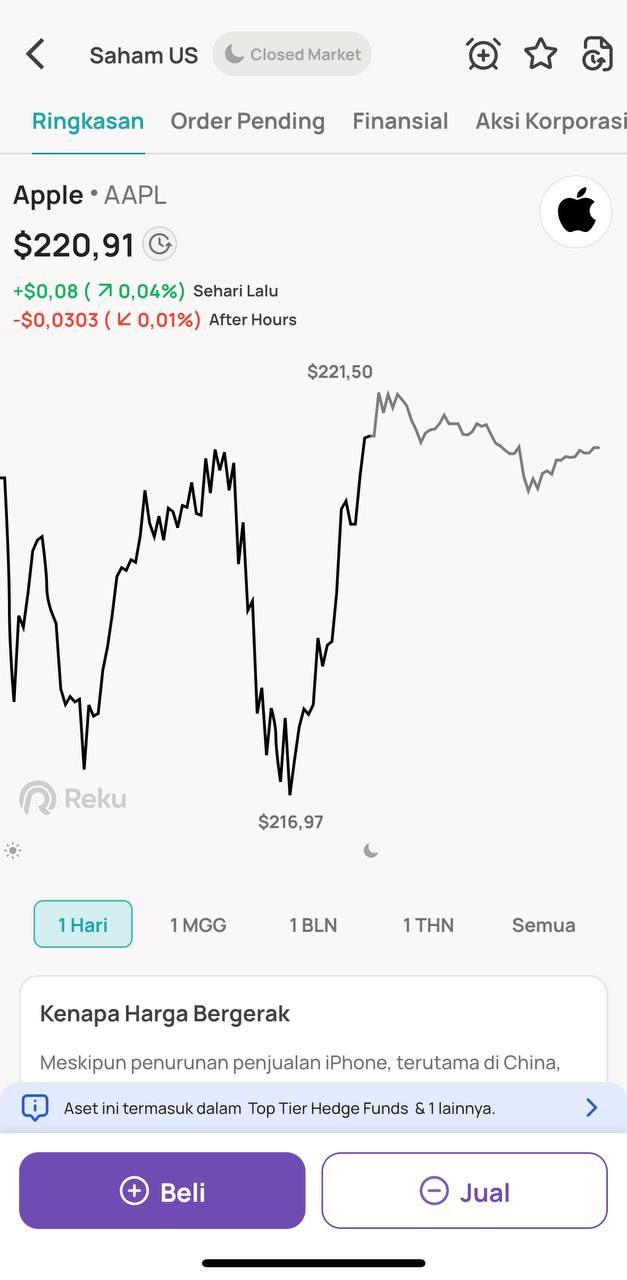Switch chart to 1 BLN range
The width and height of the screenshot is (627, 1280).
[x=313, y=925]
